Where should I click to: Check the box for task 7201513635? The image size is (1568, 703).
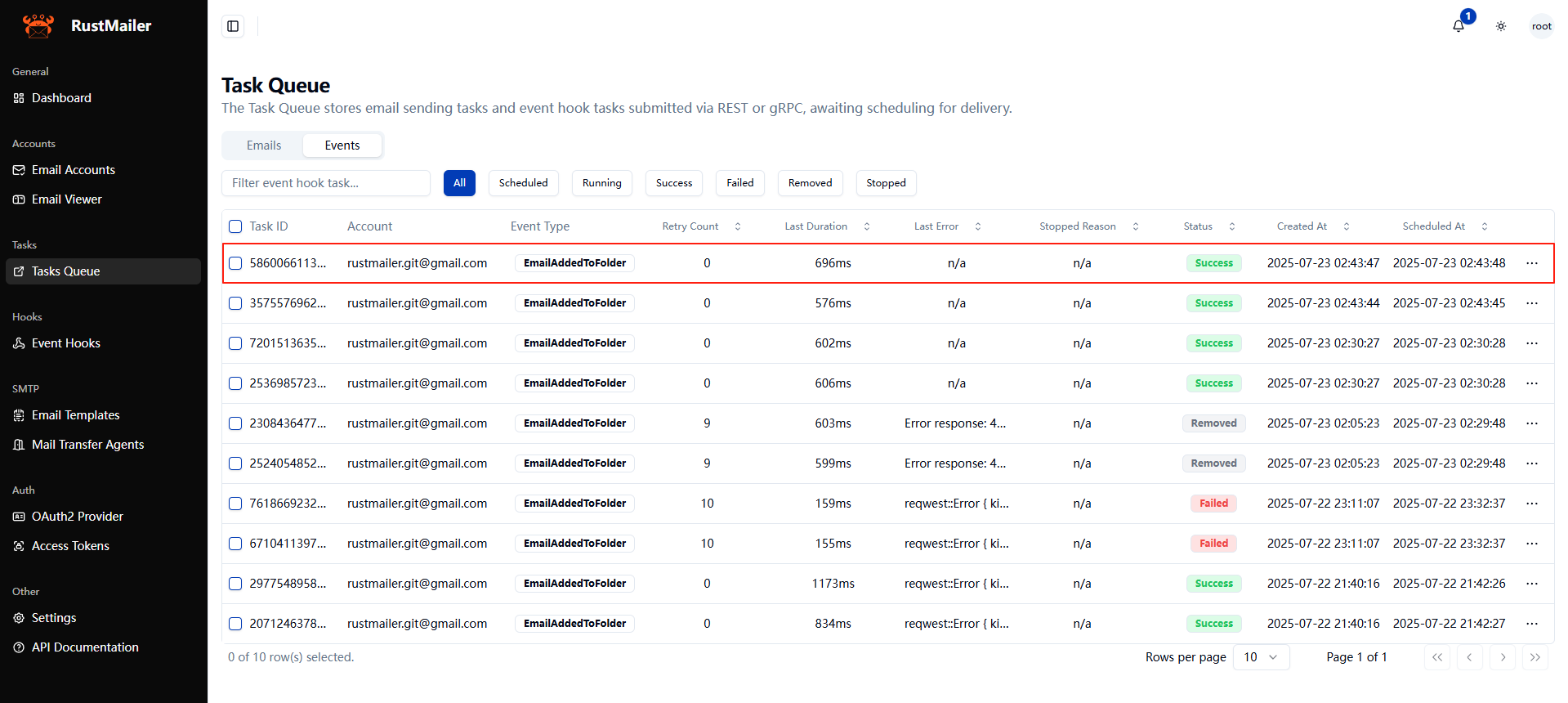(x=235, y=343)
